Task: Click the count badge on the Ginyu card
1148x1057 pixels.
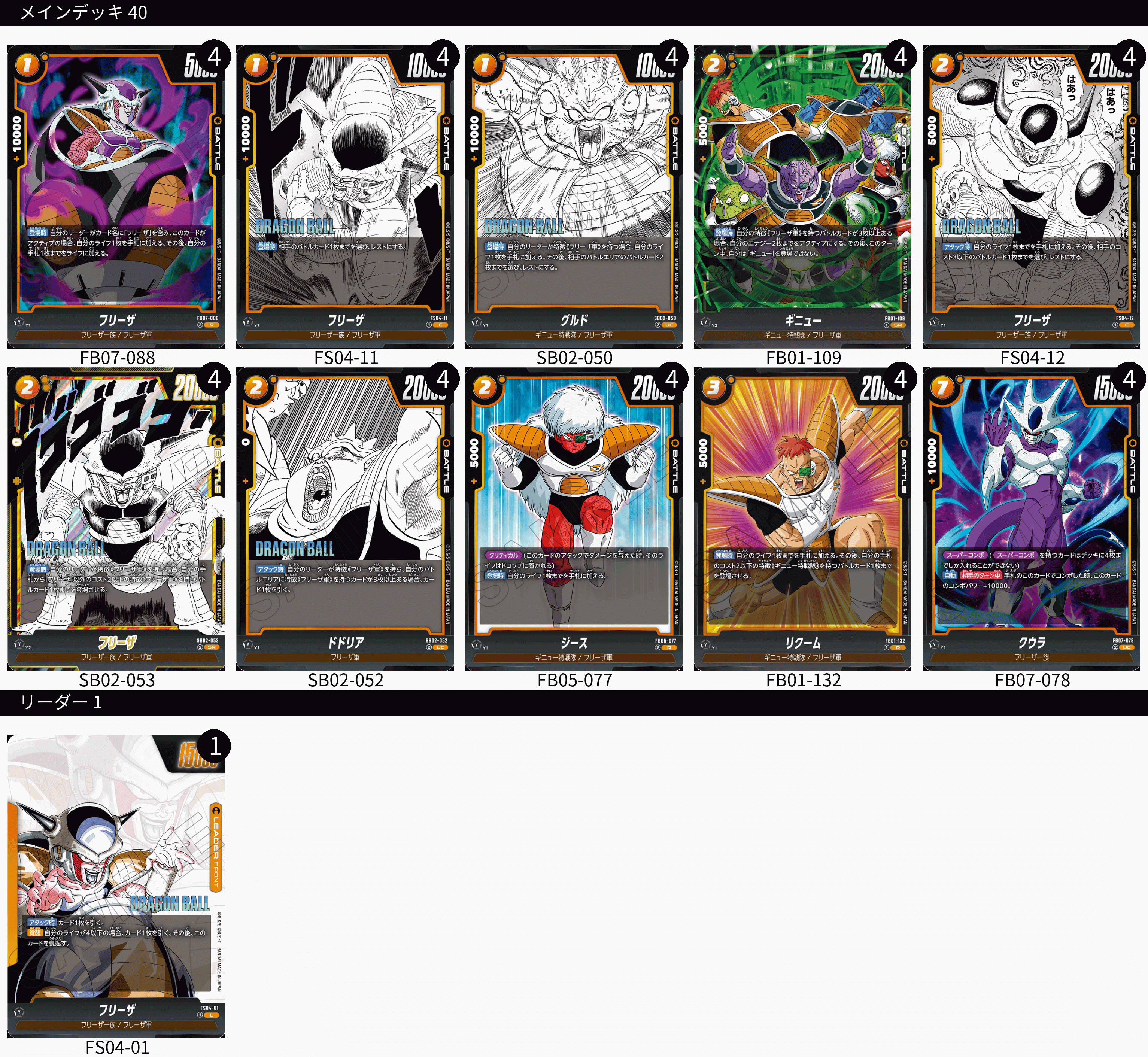Action: pos(901,56)
